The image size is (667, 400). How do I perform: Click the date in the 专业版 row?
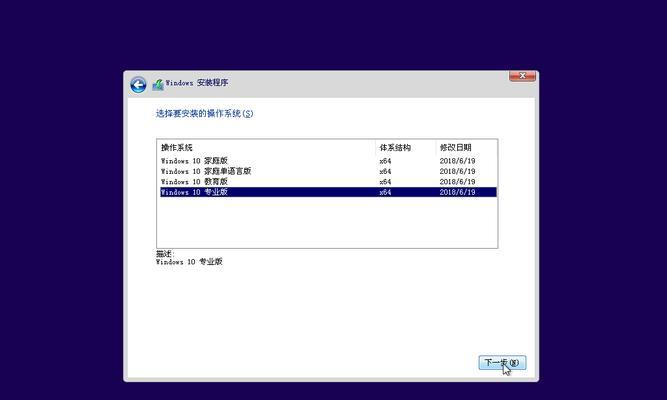(457, 192)
